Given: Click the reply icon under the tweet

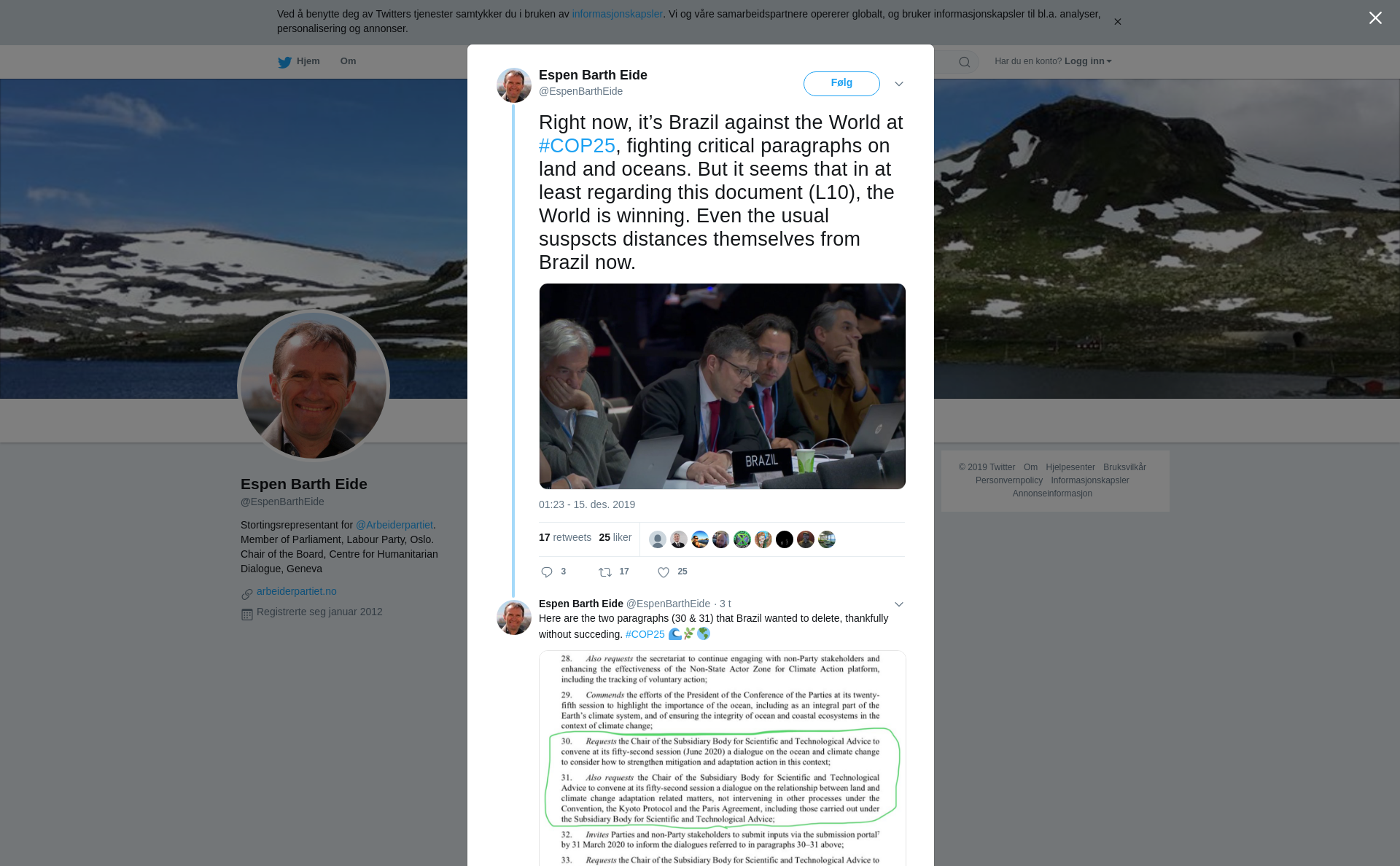Looking at the screenshot, I should [x=547, y=572].
